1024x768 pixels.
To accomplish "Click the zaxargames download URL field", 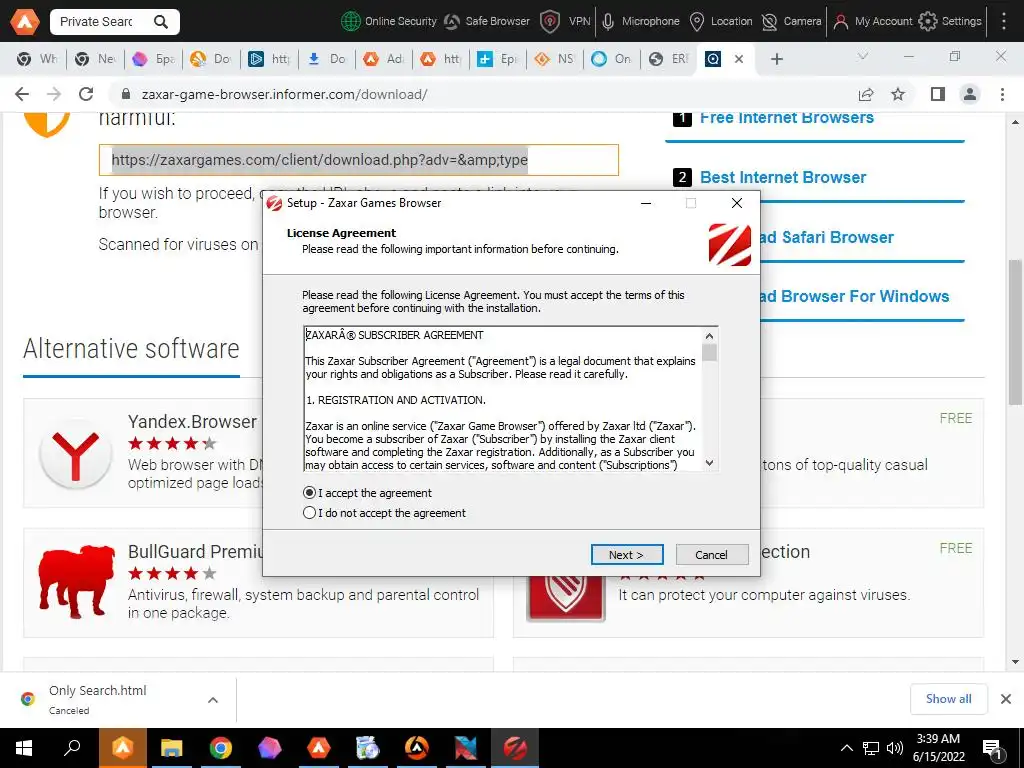I will click(x=359, y=160).
